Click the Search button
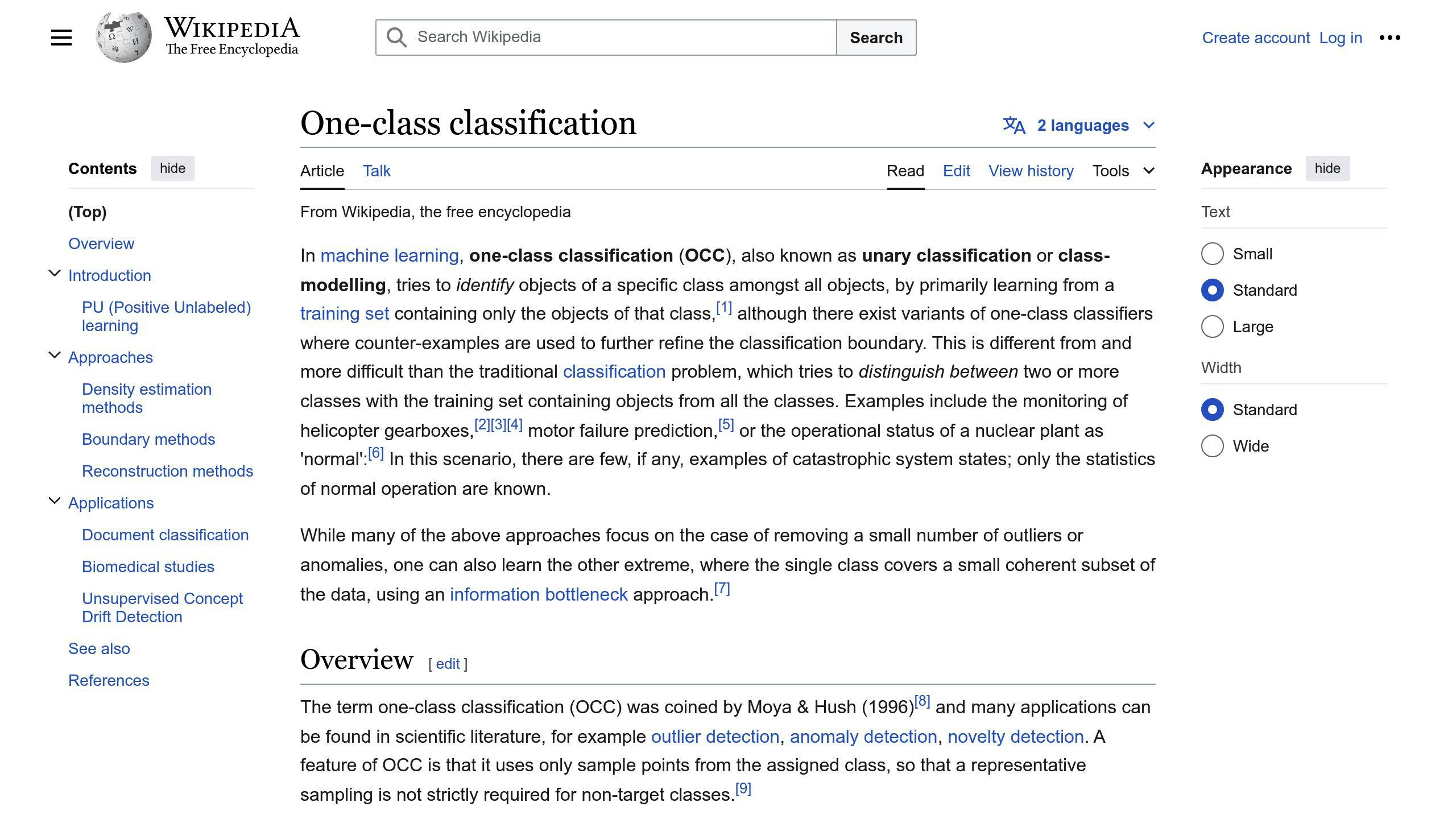1456x819 pixels. (876, 37)
